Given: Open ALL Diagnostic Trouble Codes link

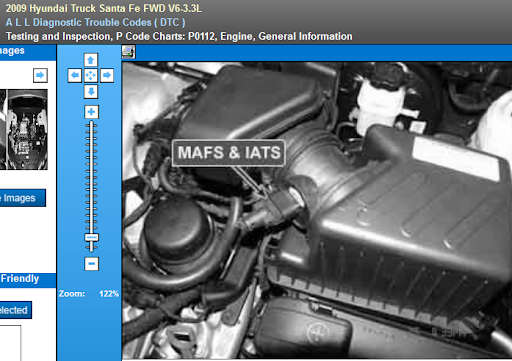Looking at the screenshot, I should coord(95,22).
